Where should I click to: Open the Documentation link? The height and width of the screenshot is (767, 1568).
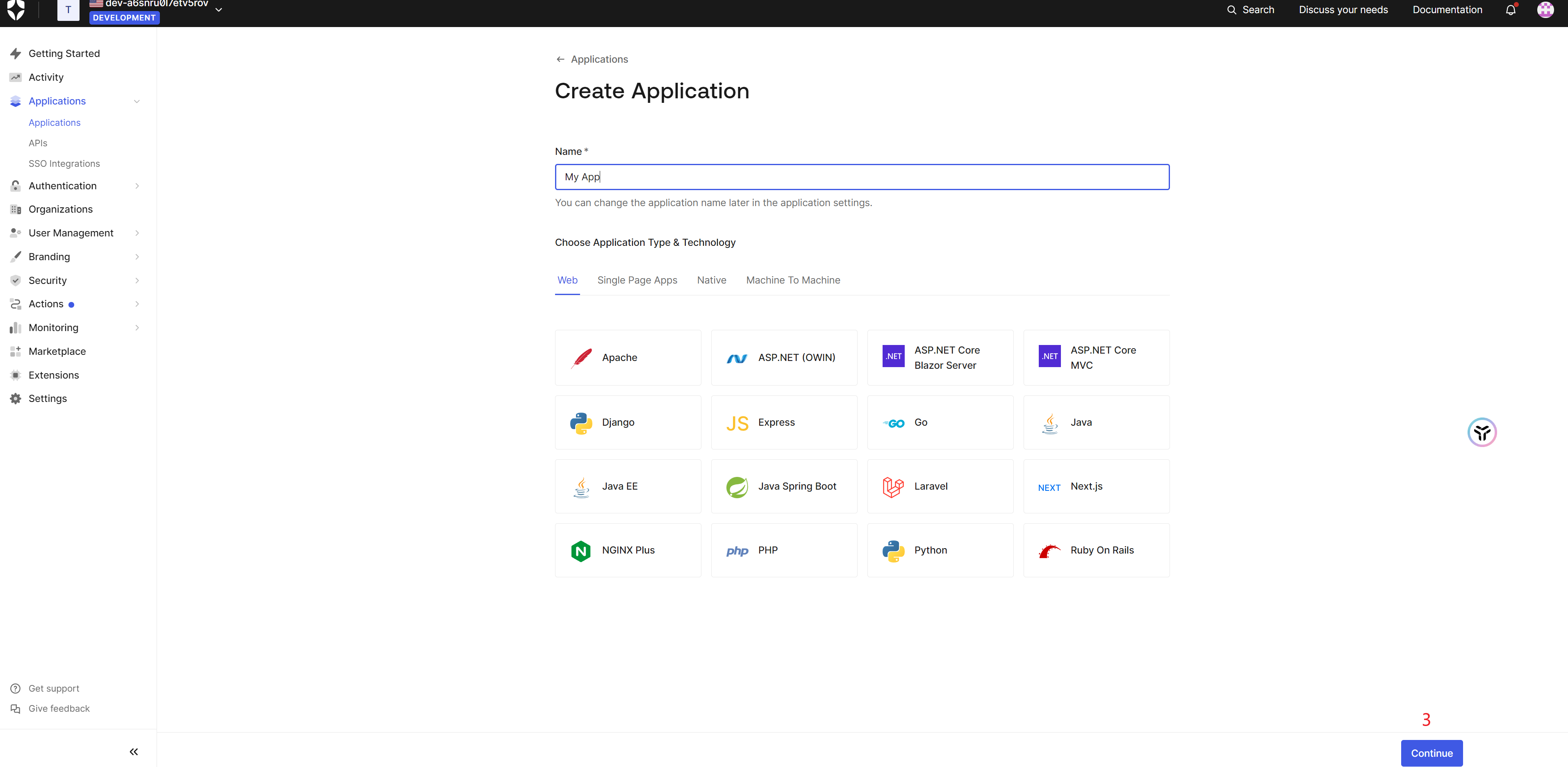point(1447,10)
